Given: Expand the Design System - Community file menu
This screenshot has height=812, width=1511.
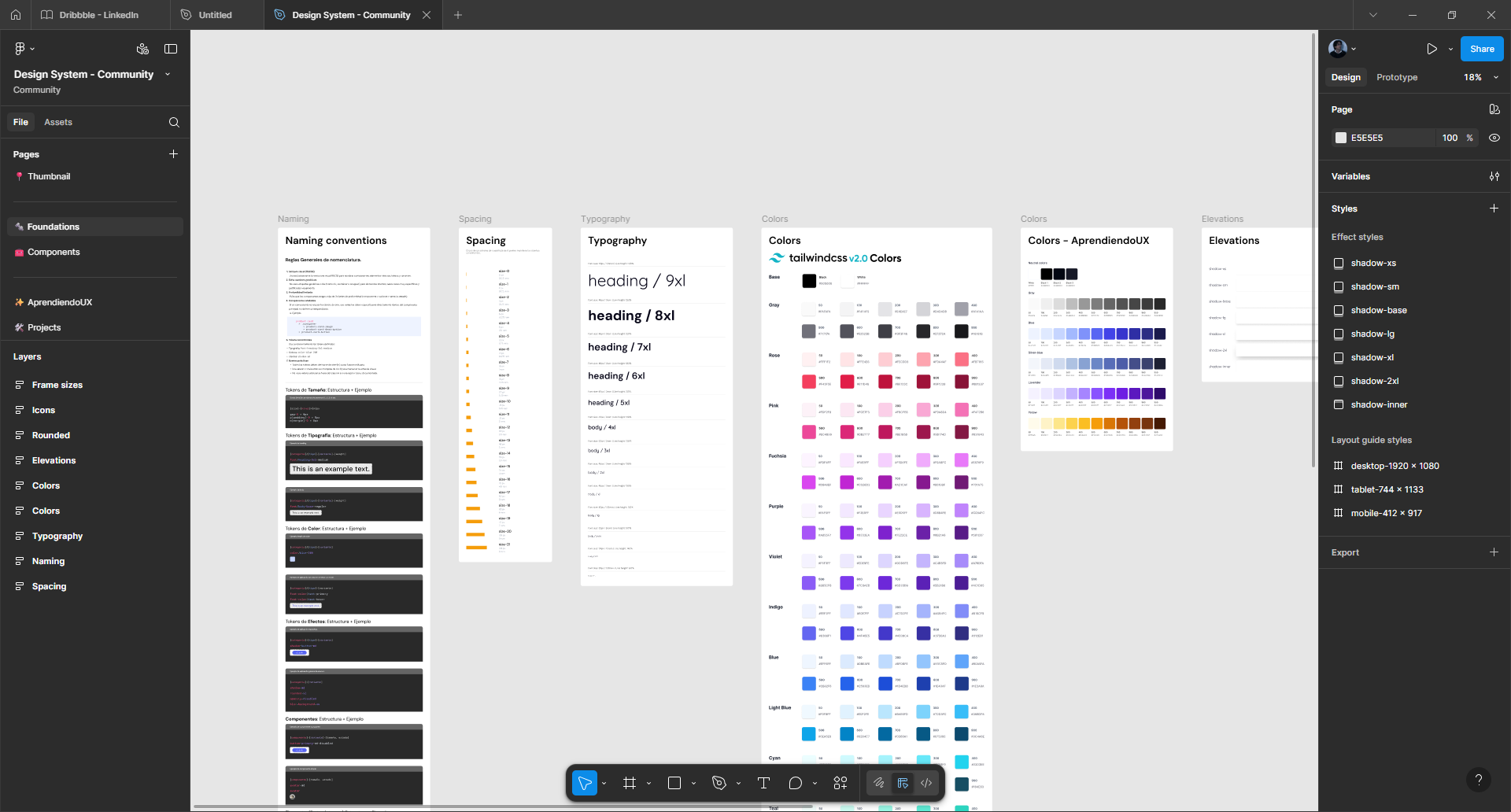Looking at the screenshot, I should coord(168,75).
